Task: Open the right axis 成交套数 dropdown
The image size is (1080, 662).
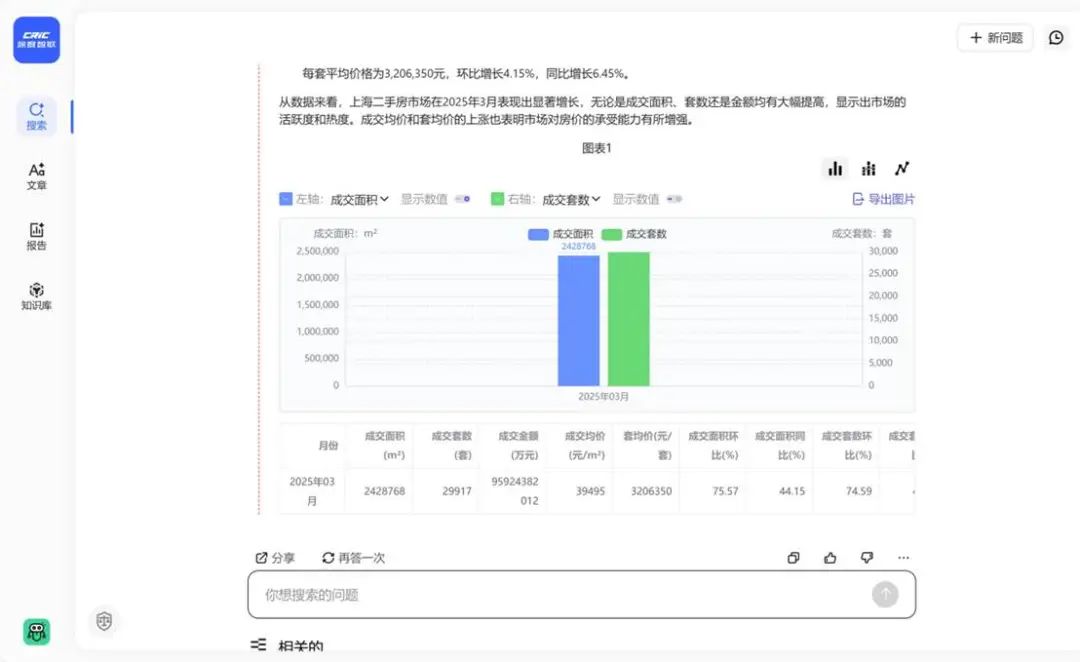Action: tap(571, 199)
